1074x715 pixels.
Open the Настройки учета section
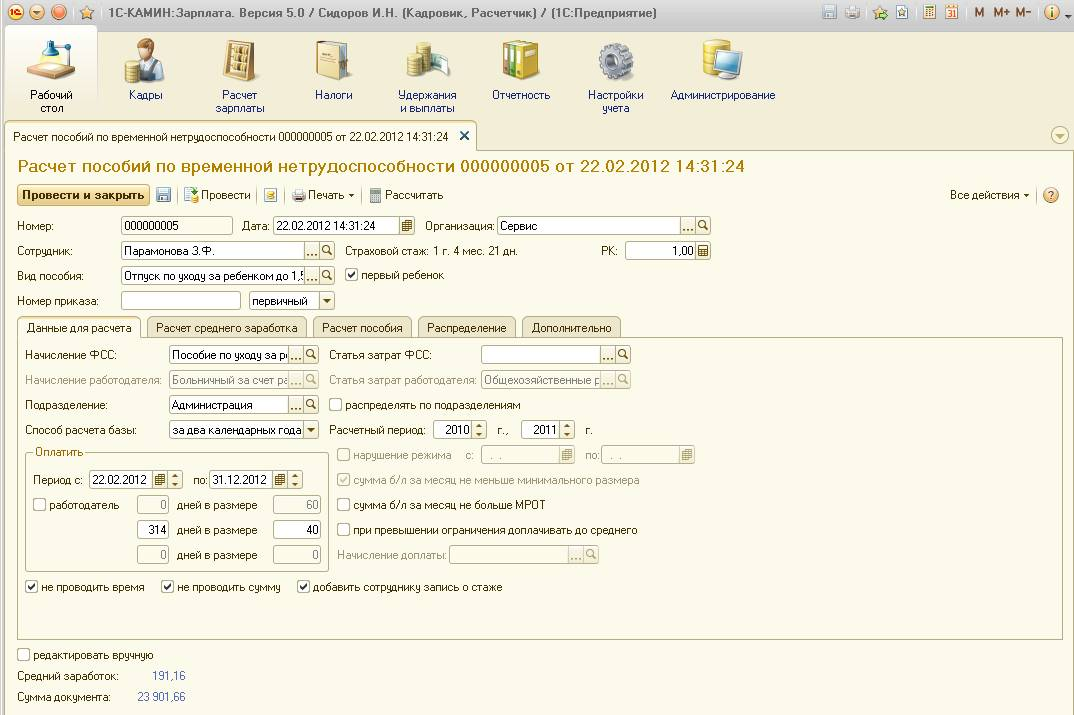tap(615, 76)
